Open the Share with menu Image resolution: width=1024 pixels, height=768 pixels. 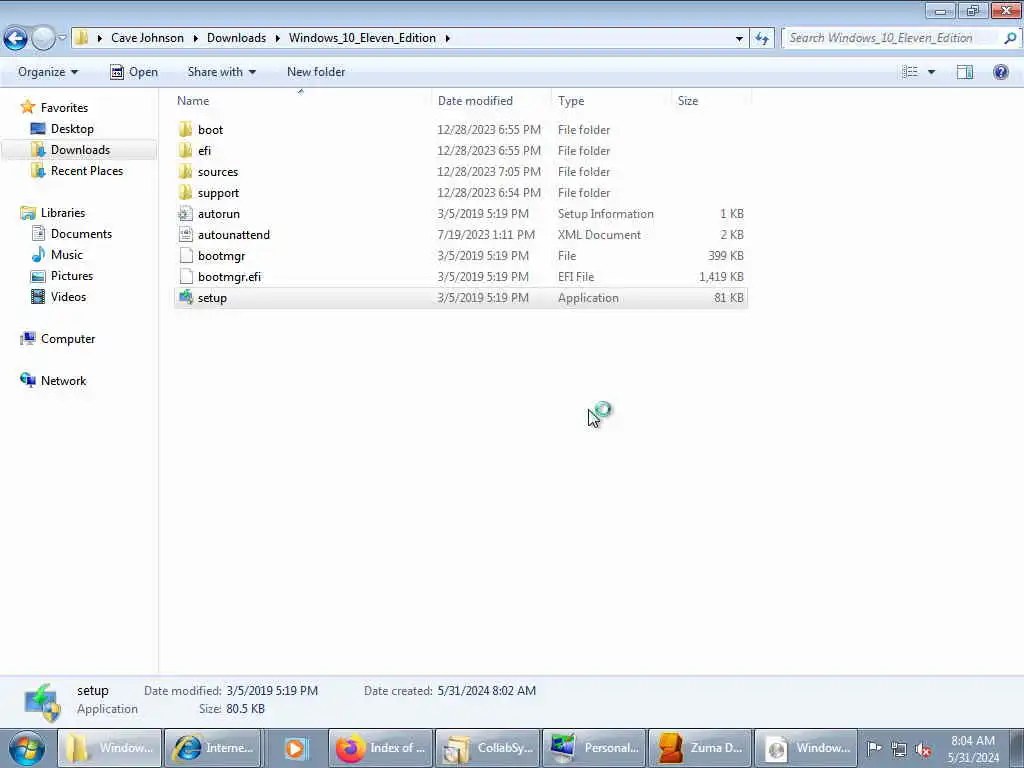[221, 72]
